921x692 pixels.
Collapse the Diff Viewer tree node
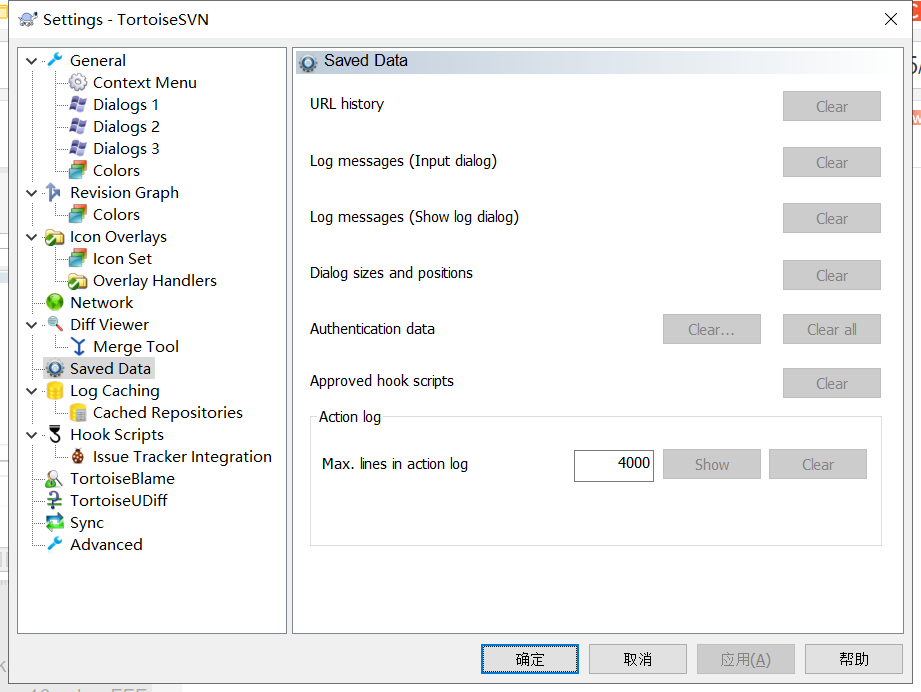pyautogui.click(x=32, y=325)
